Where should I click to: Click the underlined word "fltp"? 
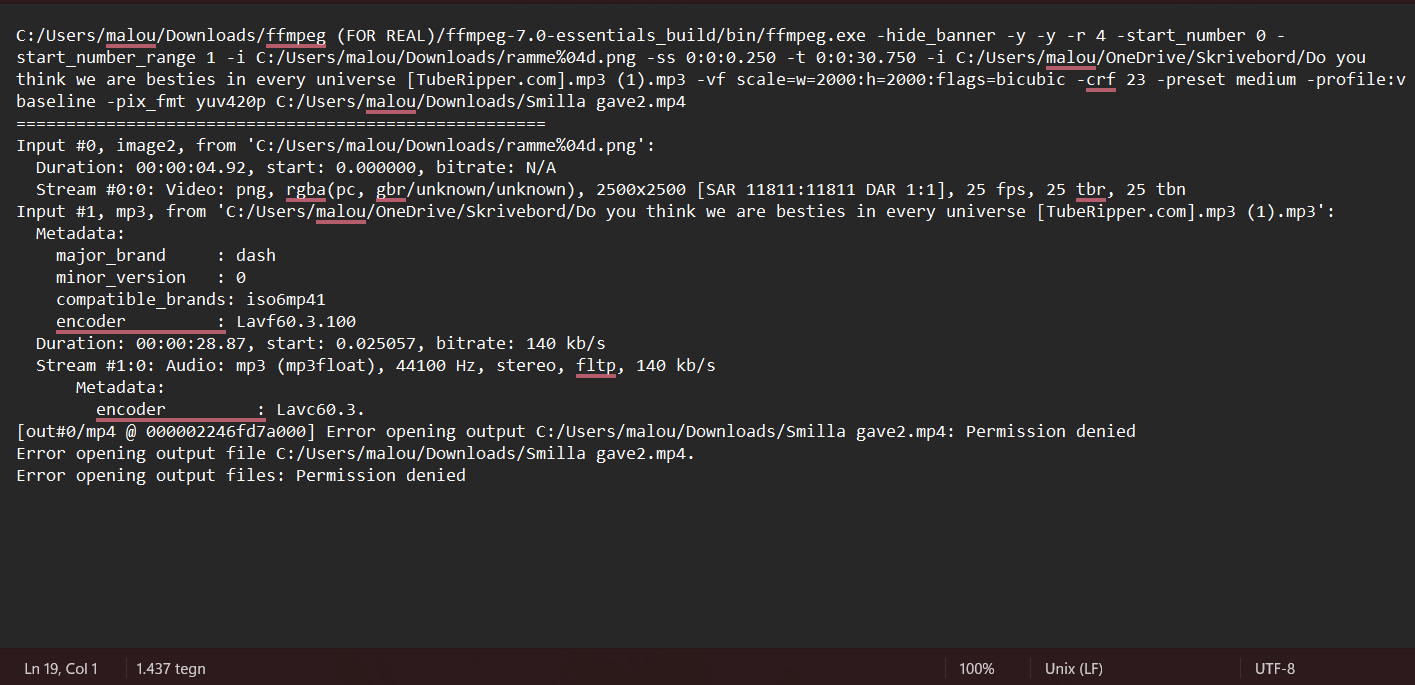tap(596, 365)
